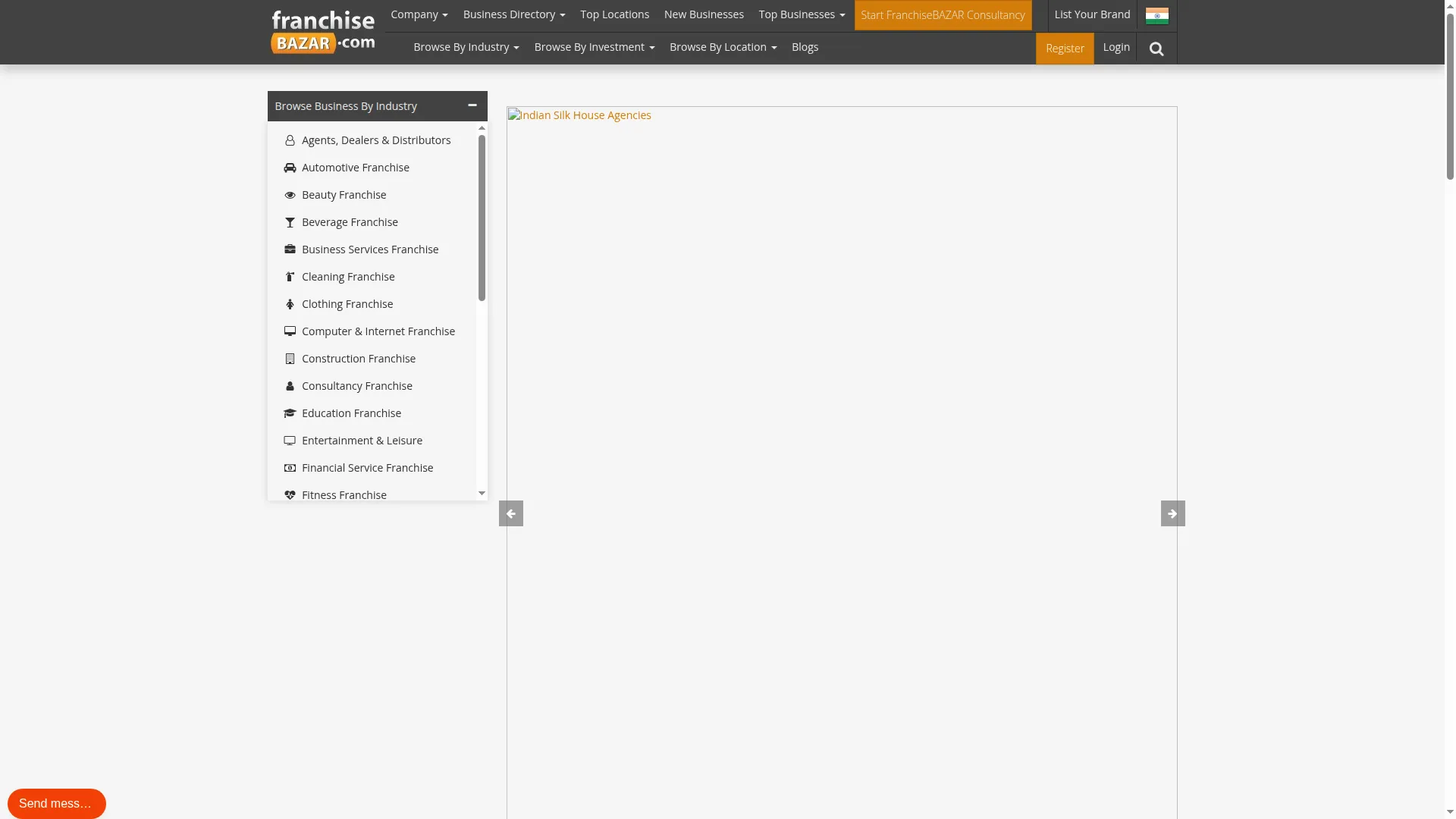Click Start FranchiseBAZAR Consultancy button
Screen dimensions: 1456x819
[943, 15]
